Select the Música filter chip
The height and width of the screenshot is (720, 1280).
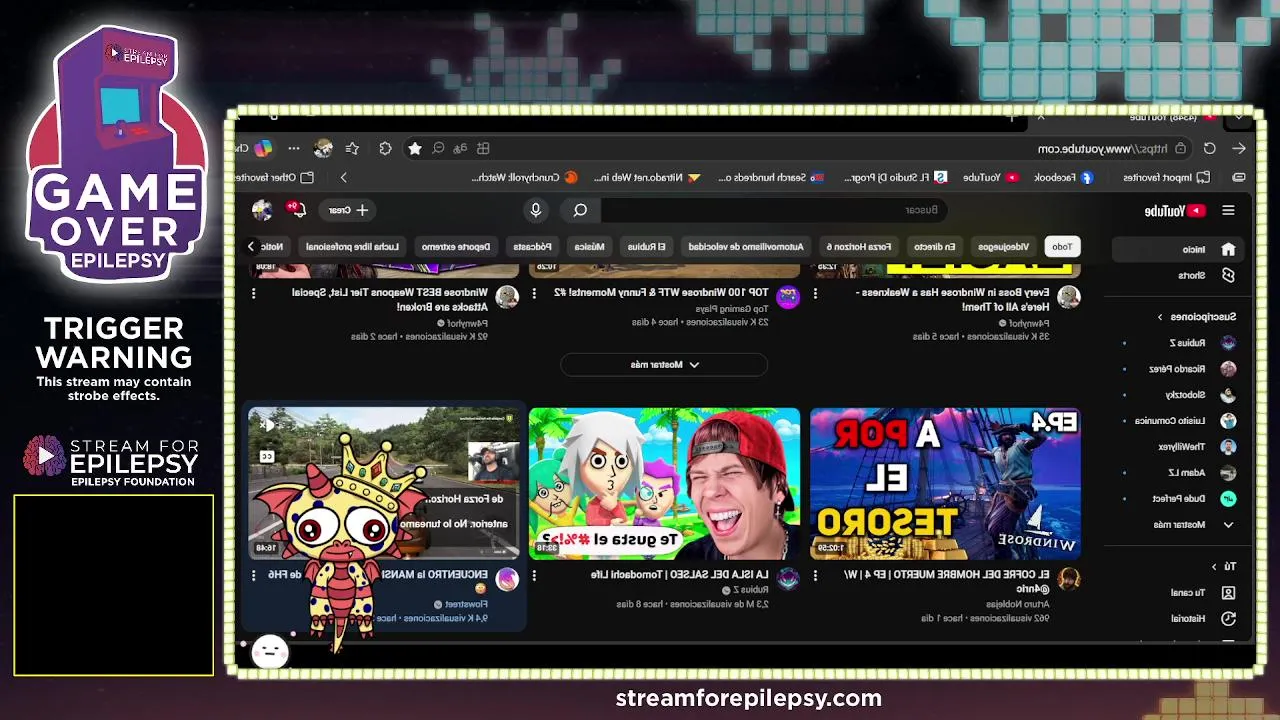(589, 246)
